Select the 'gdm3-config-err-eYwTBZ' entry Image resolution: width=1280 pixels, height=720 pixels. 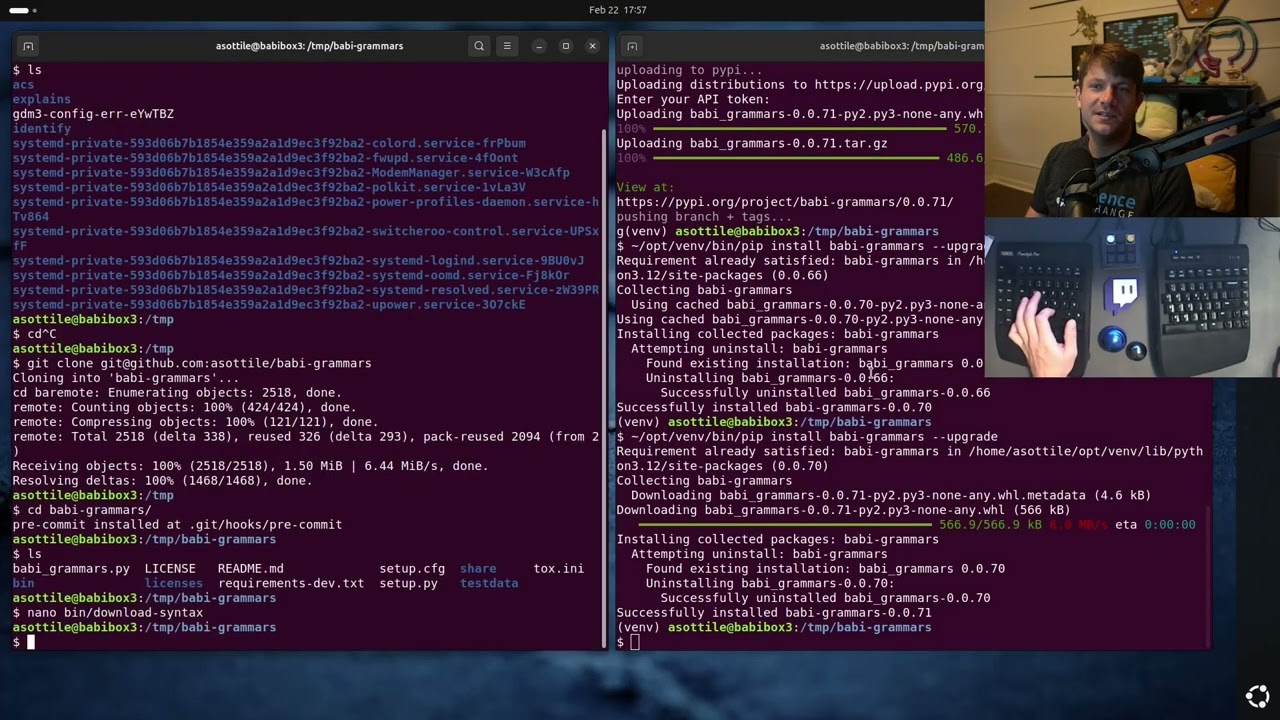[93, 114]
